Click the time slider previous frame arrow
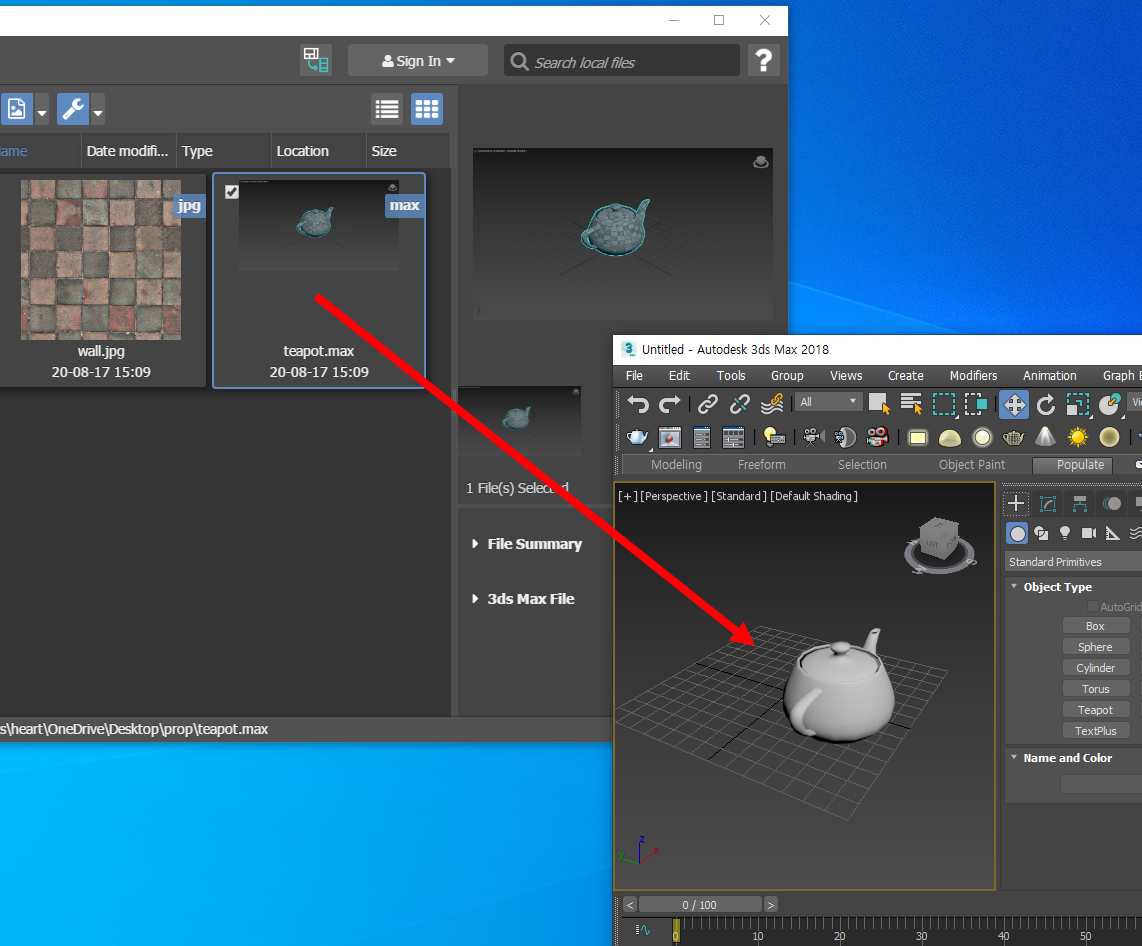 point(630,904)
